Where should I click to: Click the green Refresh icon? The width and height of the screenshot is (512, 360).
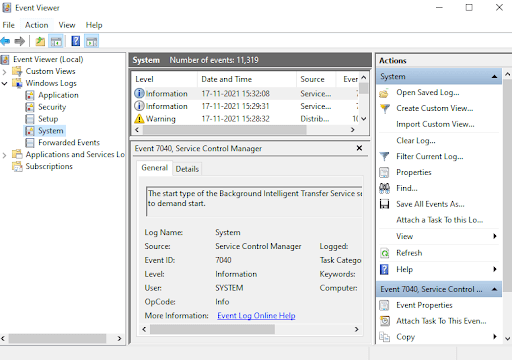(x=384, y=253)
